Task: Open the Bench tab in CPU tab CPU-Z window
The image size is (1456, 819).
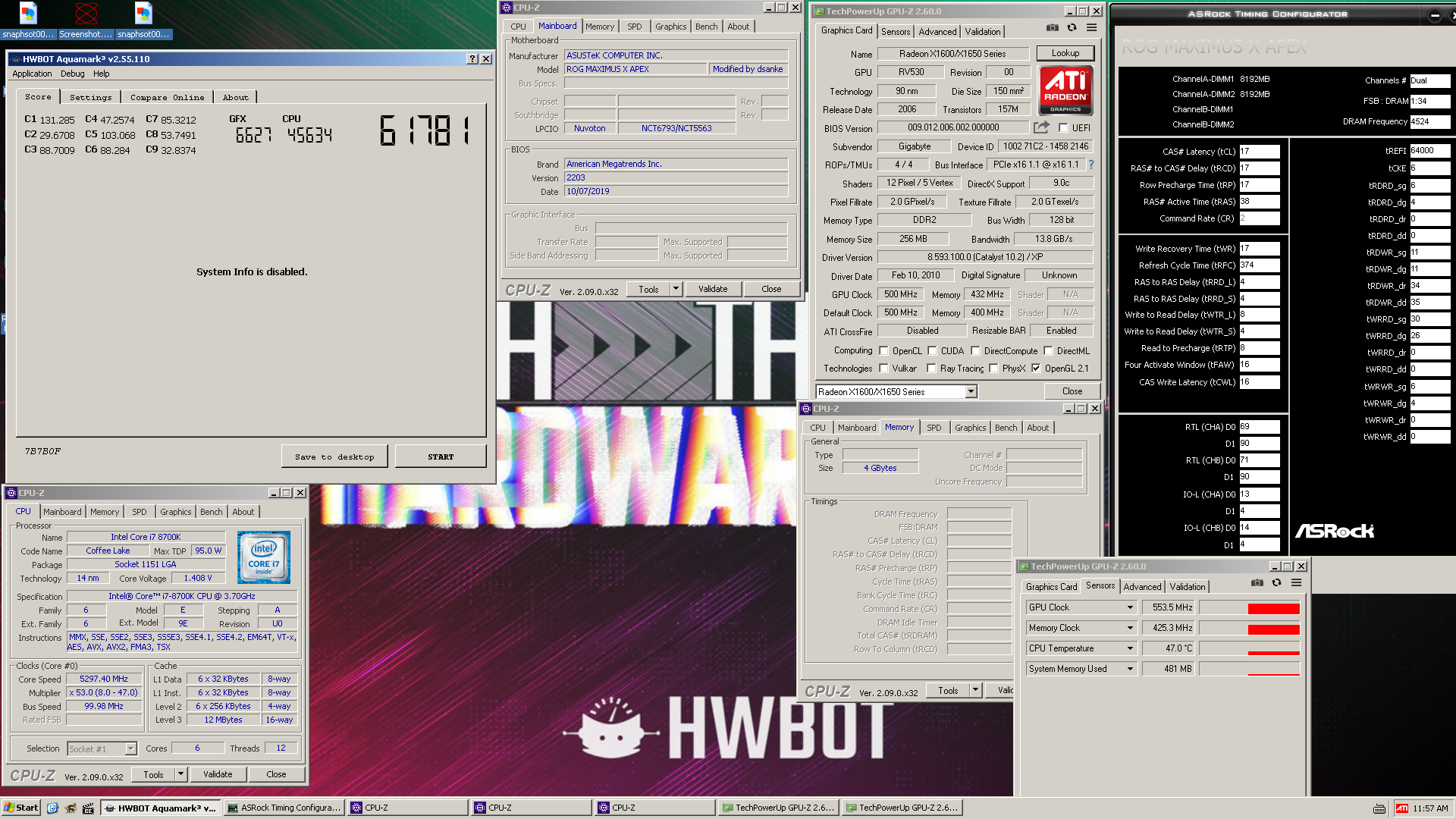Action: 212,512
